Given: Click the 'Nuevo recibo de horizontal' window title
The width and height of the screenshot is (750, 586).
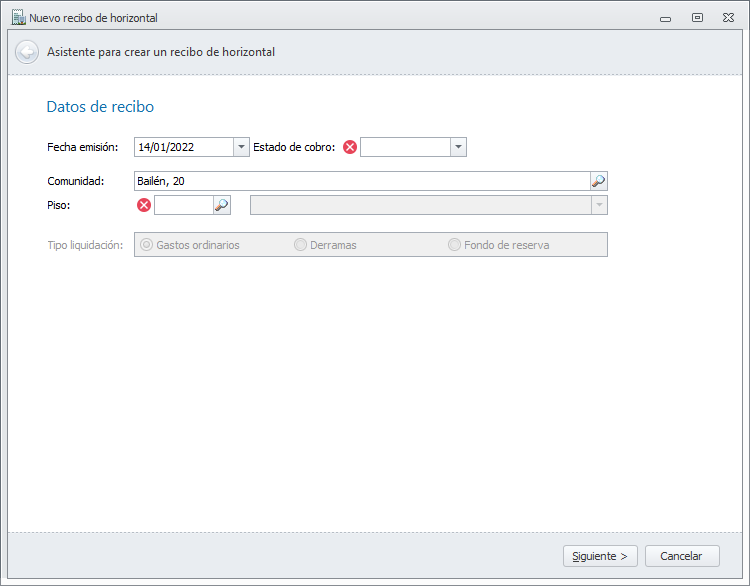Looking at the screenshot, I should click(x=93, y=18).
